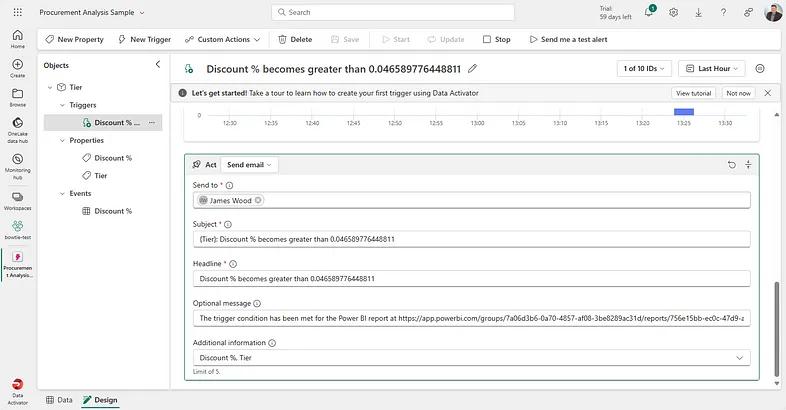Dismiss the tour with Not now
The width and height of the screenshot is (786, 410).
pyautogui.click(x=738, y=93)
